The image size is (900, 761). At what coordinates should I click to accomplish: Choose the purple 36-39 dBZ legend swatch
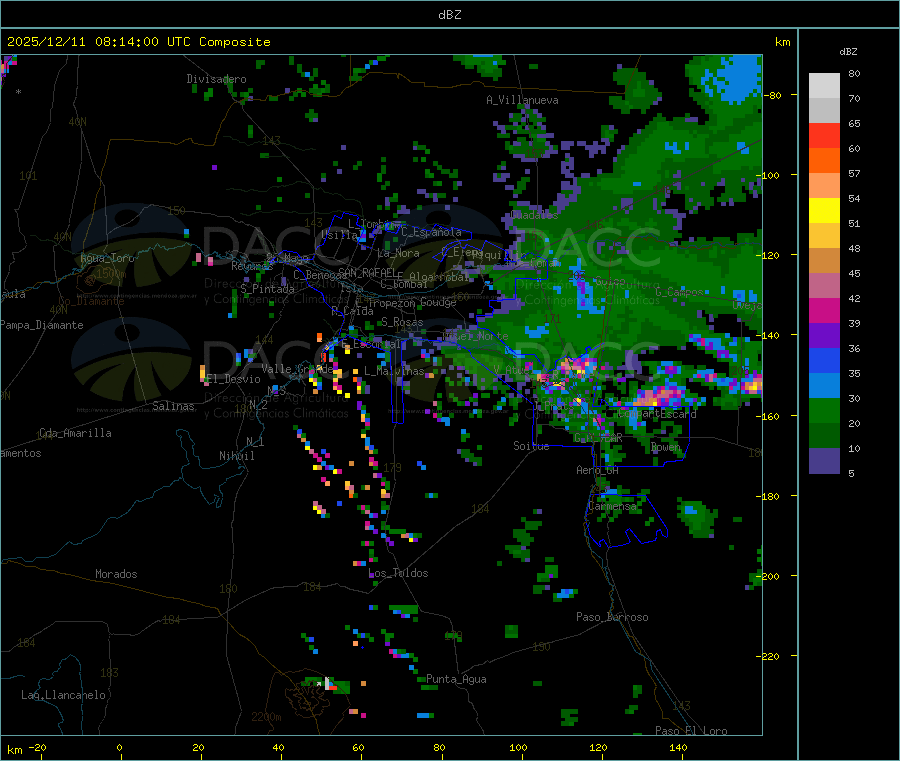[x=824, y=336]
